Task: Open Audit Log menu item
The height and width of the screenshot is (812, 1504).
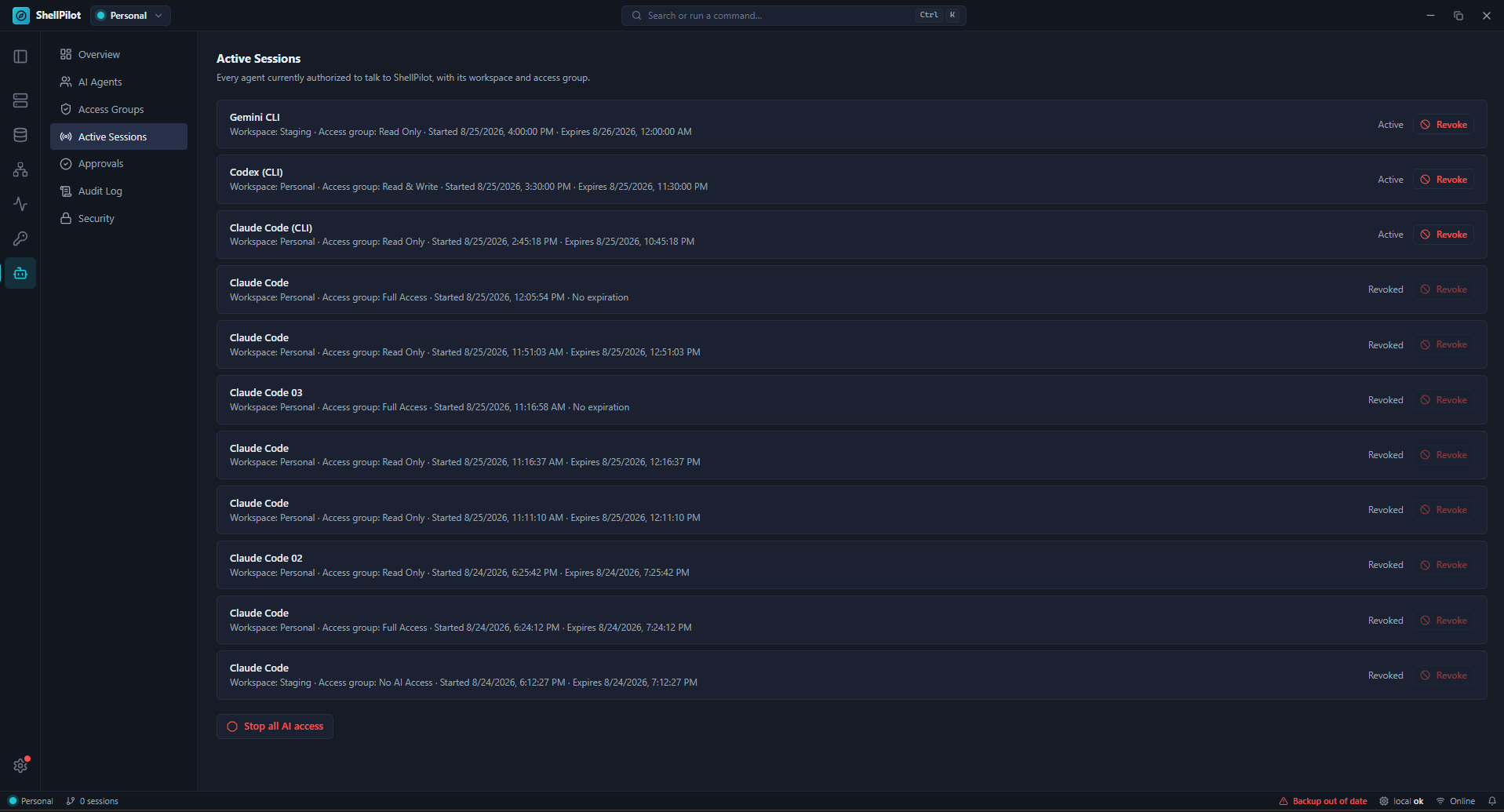Action: (118, 191)
